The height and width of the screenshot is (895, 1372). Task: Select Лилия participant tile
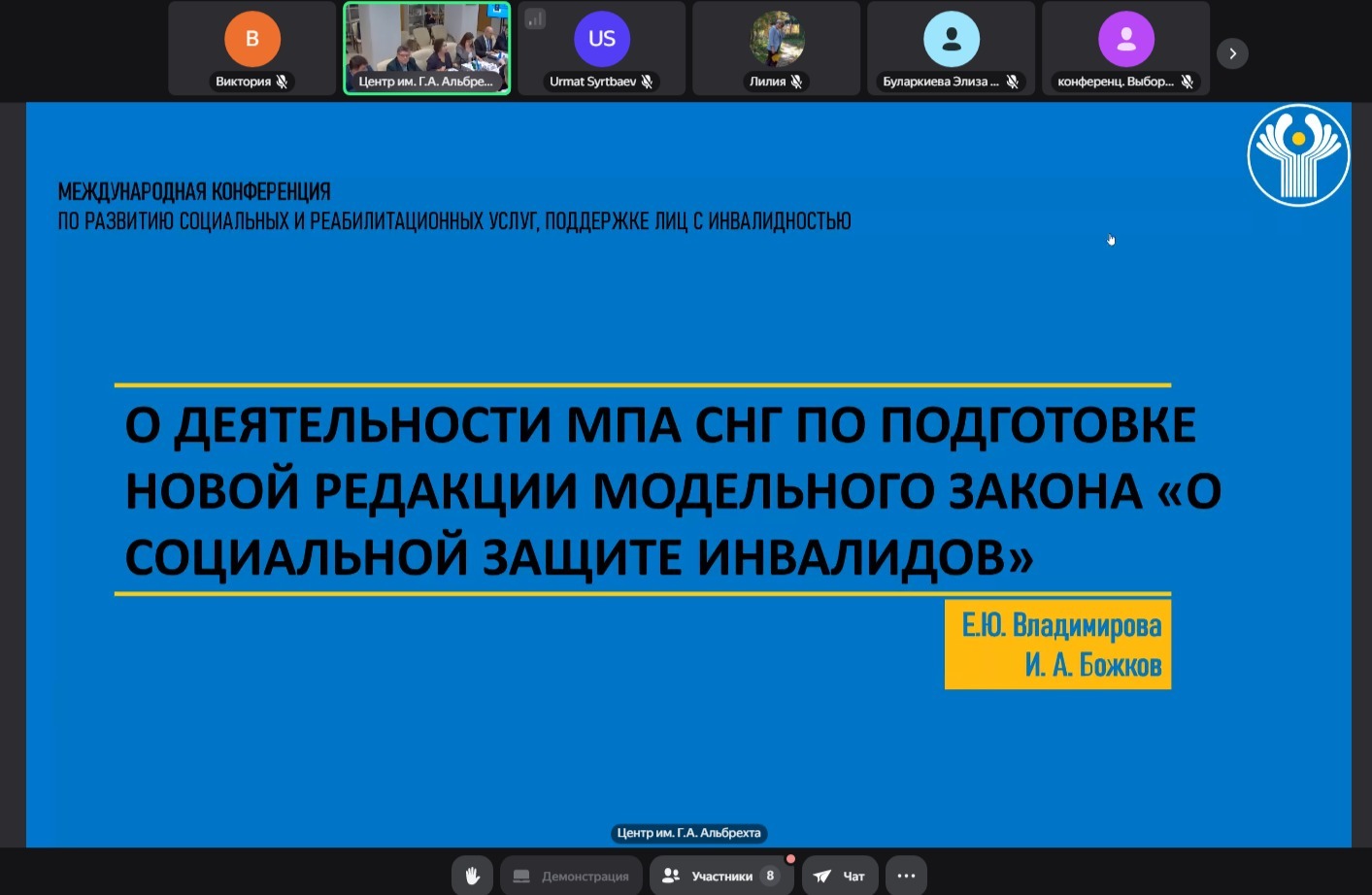point(777,49)
